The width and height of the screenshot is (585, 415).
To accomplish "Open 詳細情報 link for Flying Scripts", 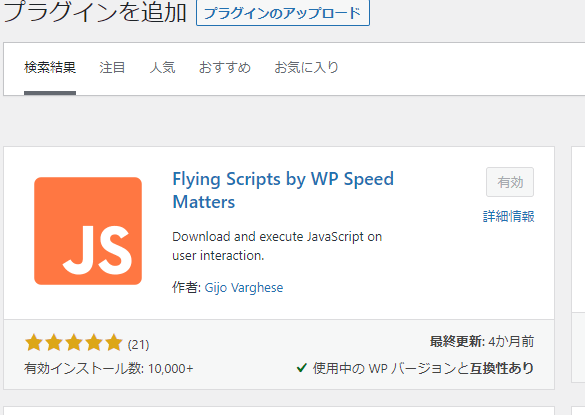I will tap(509, 216).
